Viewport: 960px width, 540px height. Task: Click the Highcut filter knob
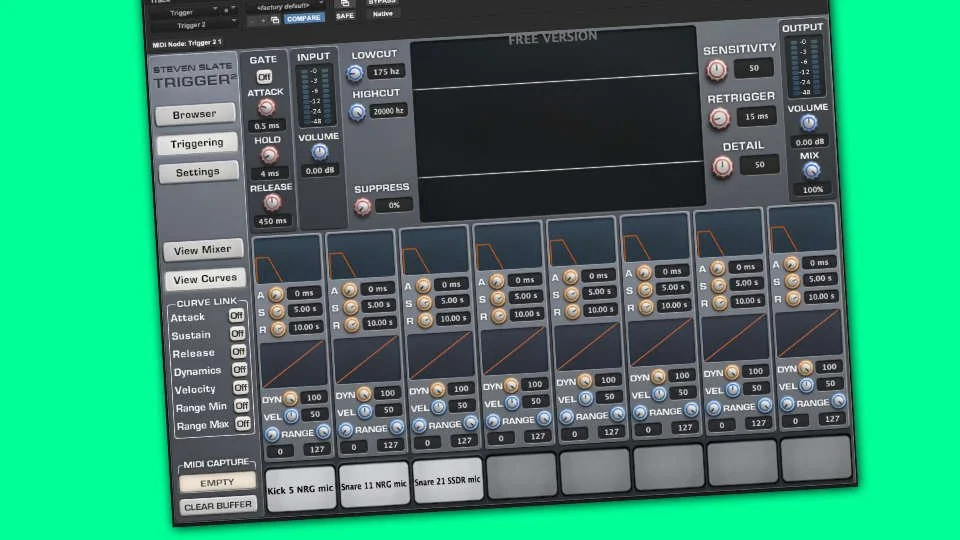pyautogui.click(x=358, y=113)
